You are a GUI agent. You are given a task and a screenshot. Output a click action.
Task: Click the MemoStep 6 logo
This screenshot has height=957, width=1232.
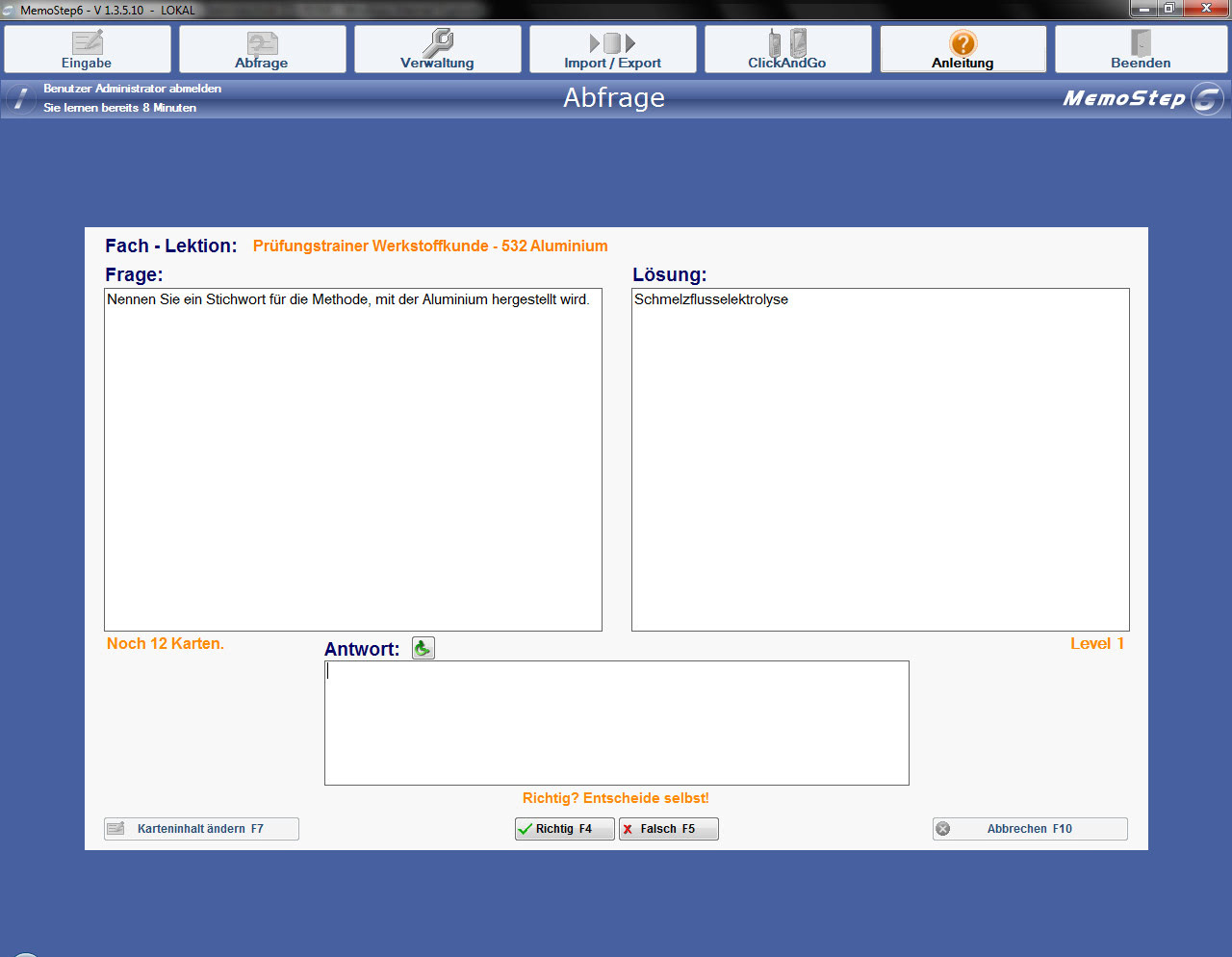point(1142,98)
